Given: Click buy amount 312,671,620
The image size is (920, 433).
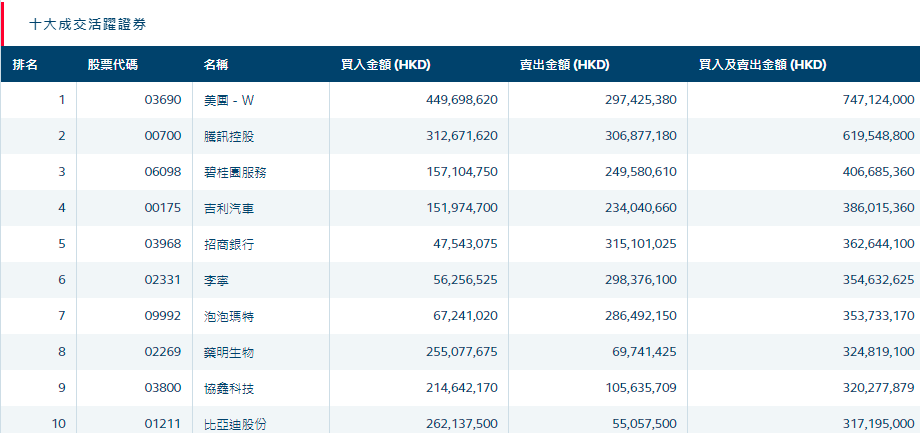Looking at the screenshot, I should point(462,136).
